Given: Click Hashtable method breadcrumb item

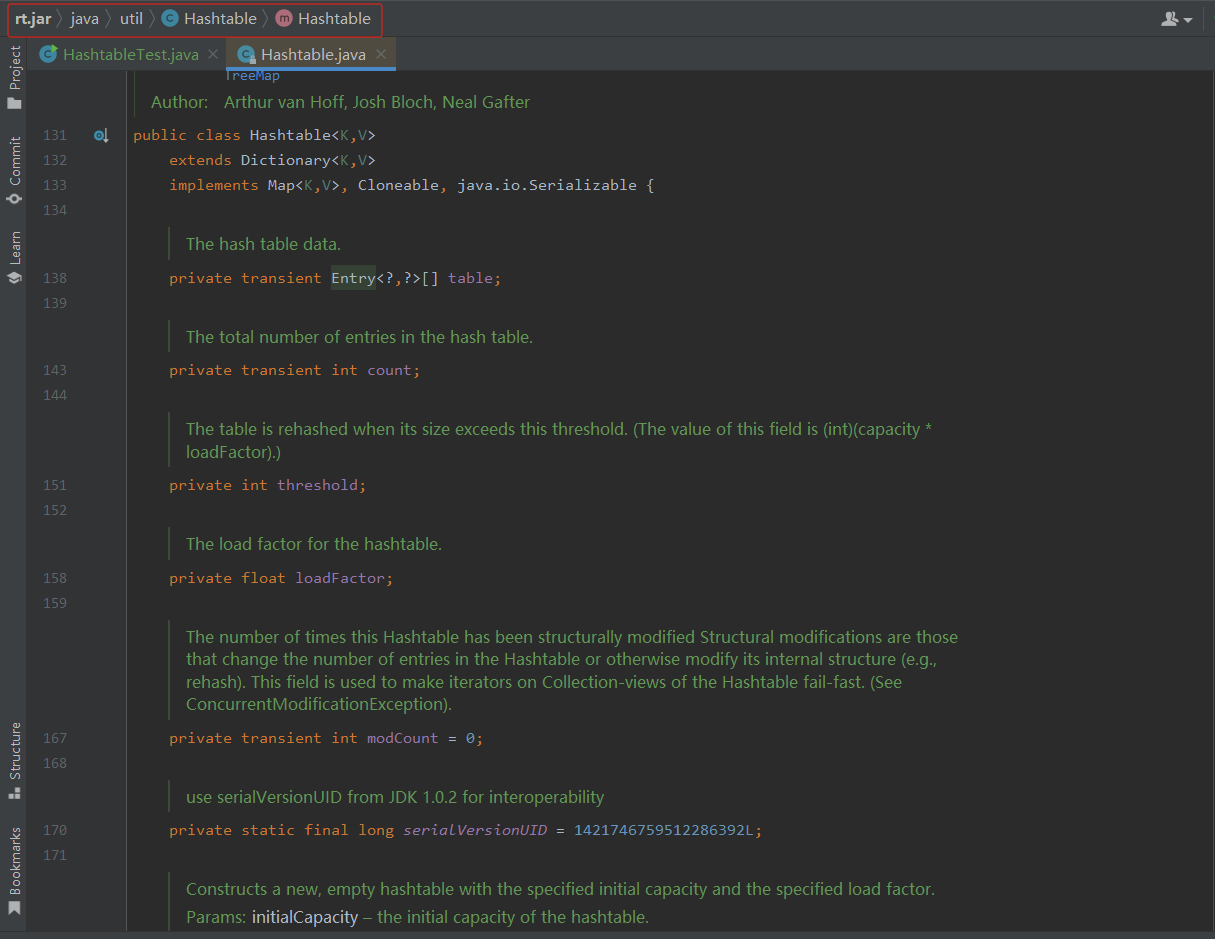Looking at the screenshot, I should coord(322,18).
